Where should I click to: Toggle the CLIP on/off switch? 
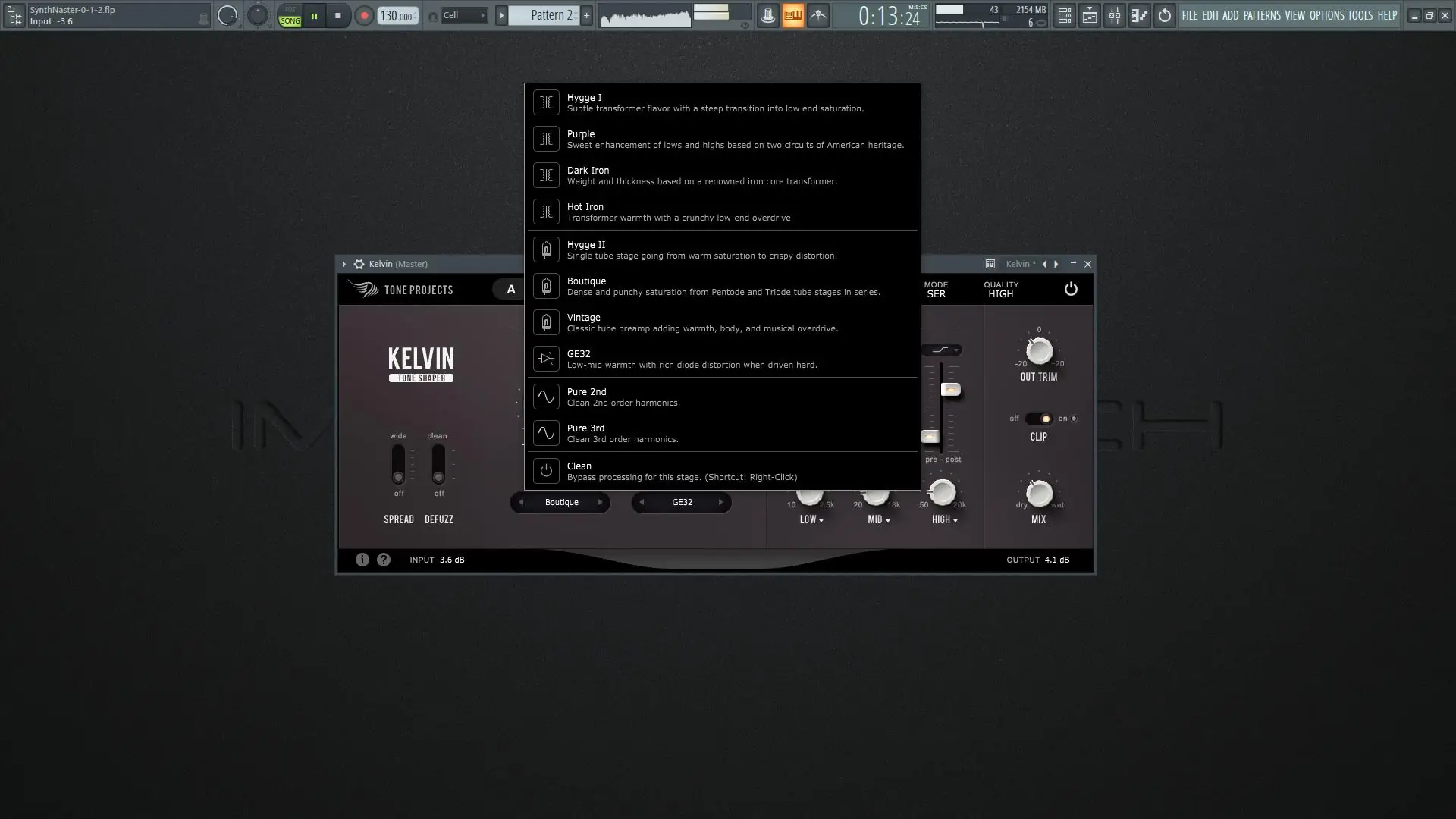tap(1038, 419)
